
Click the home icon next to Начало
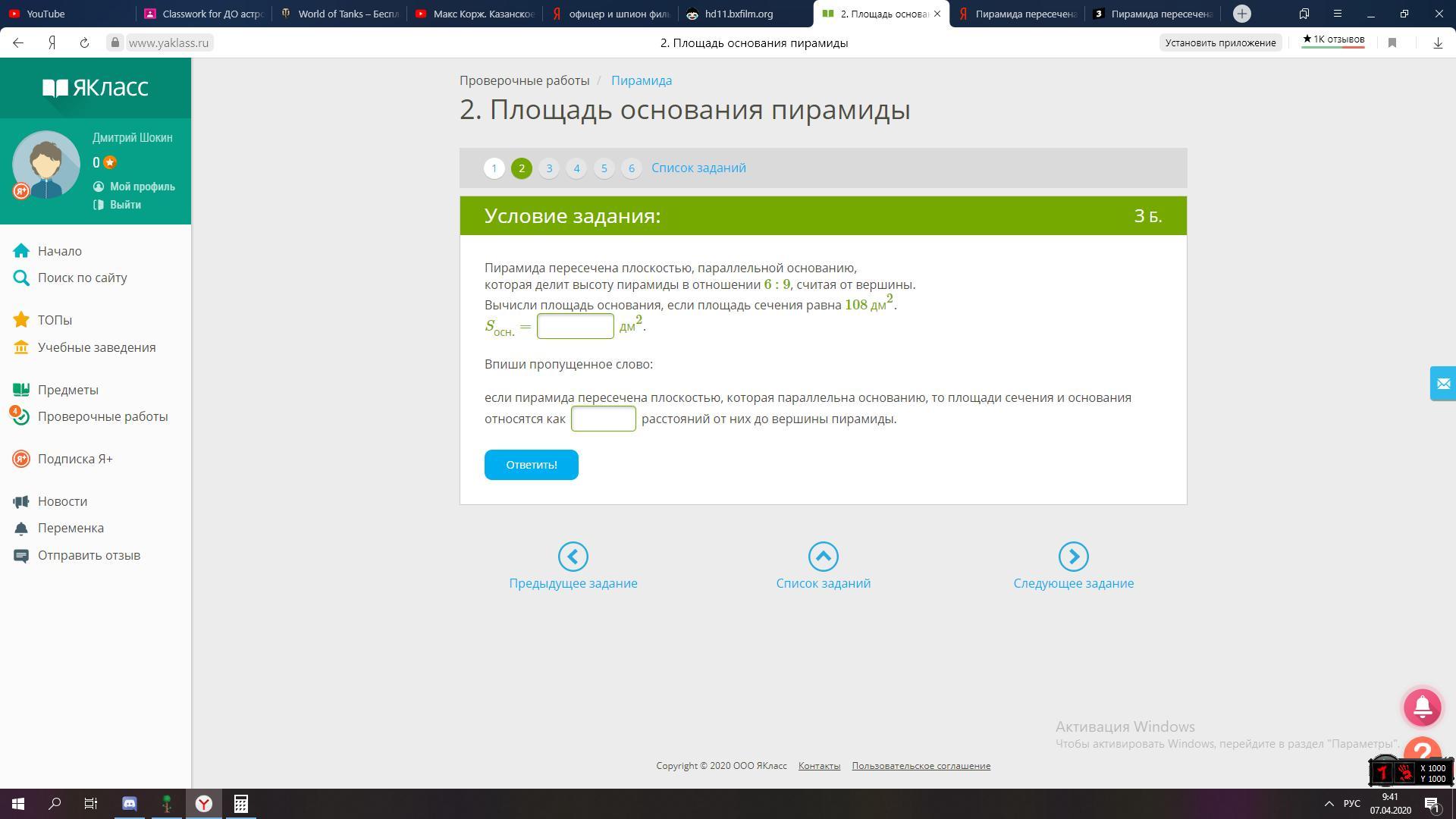[21, 251]
